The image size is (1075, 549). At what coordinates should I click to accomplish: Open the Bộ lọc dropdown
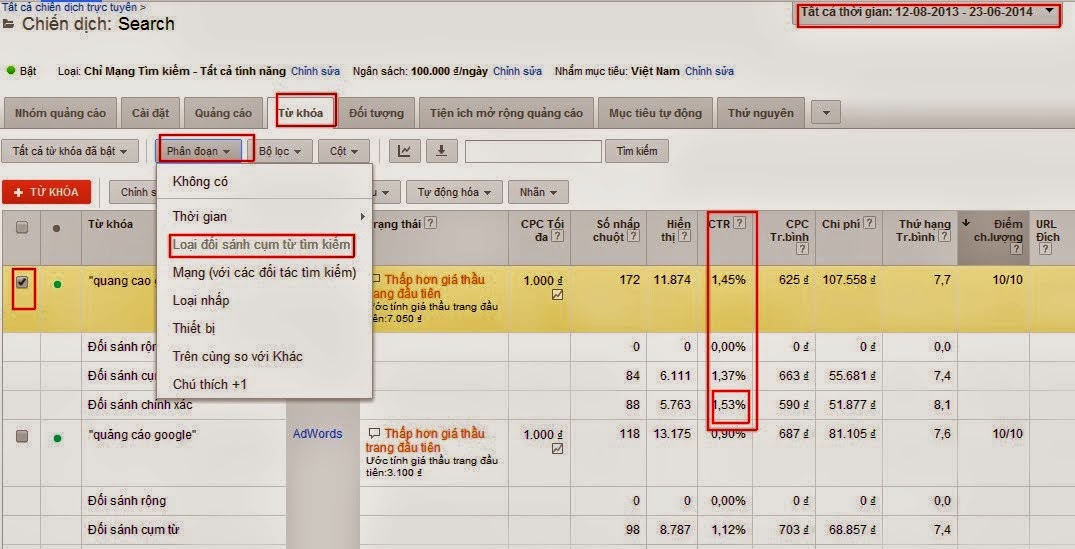coord(280,151)
